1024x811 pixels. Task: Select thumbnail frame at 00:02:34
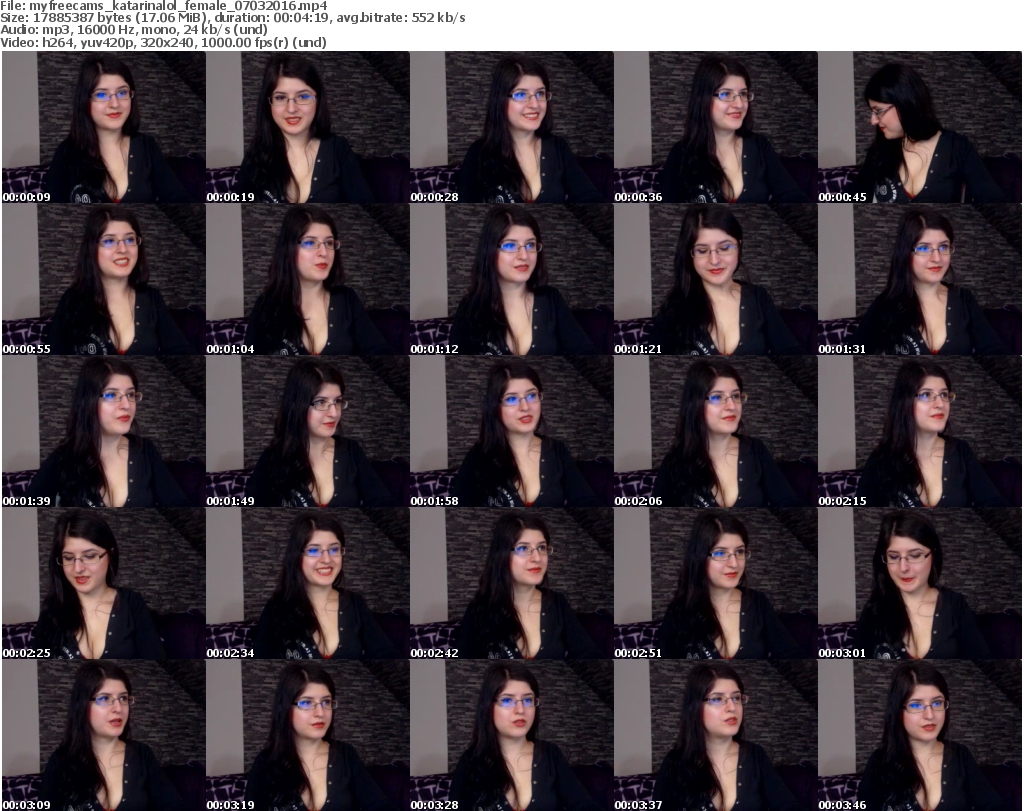coord(308,584)
